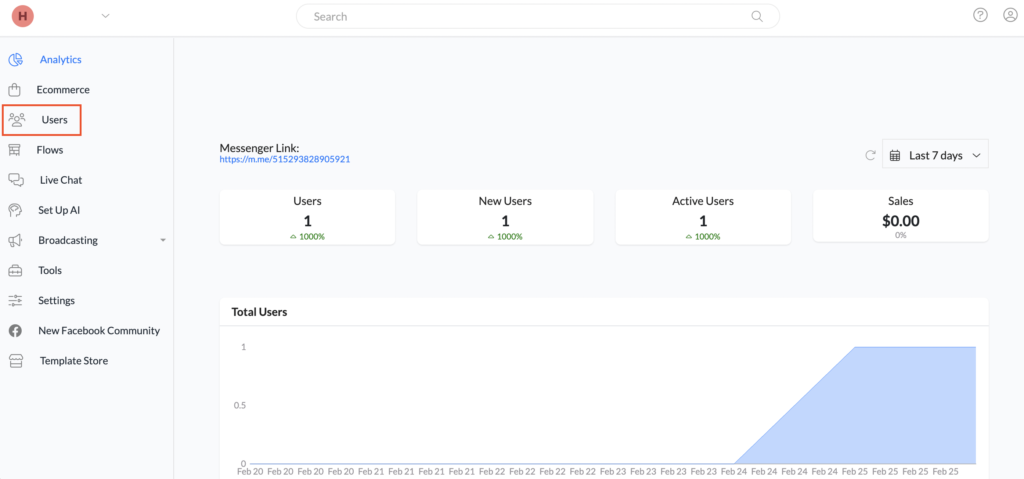The image size is (1024, 479).
Task: Select the Ecommerce shopping bag icon
Action: click(x=14, y=90)
